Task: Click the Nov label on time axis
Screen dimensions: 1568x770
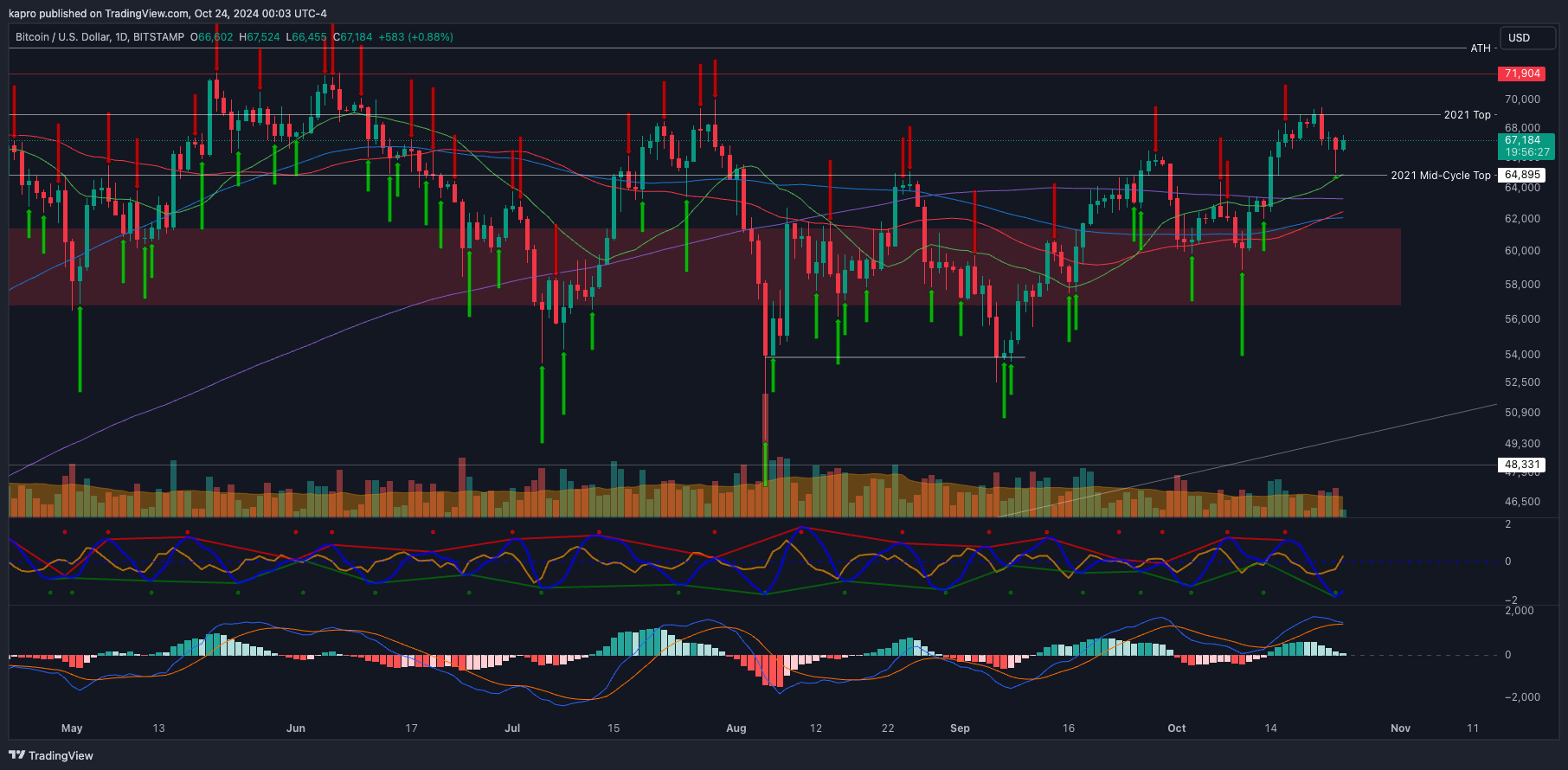Action: tap(1400, 728)
